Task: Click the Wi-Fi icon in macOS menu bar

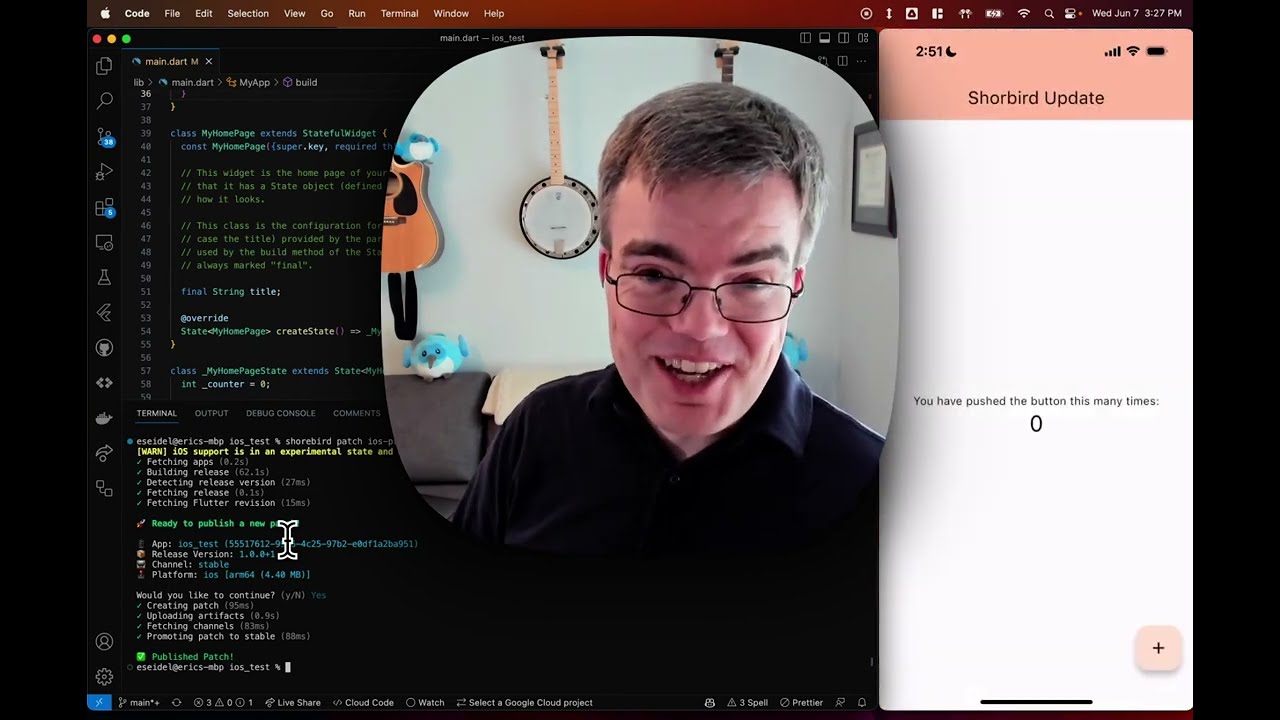Action: [1023, 13]
